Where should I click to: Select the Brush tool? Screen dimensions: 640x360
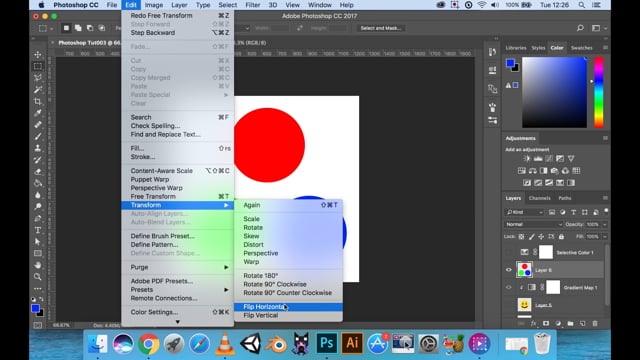point(38,136)
